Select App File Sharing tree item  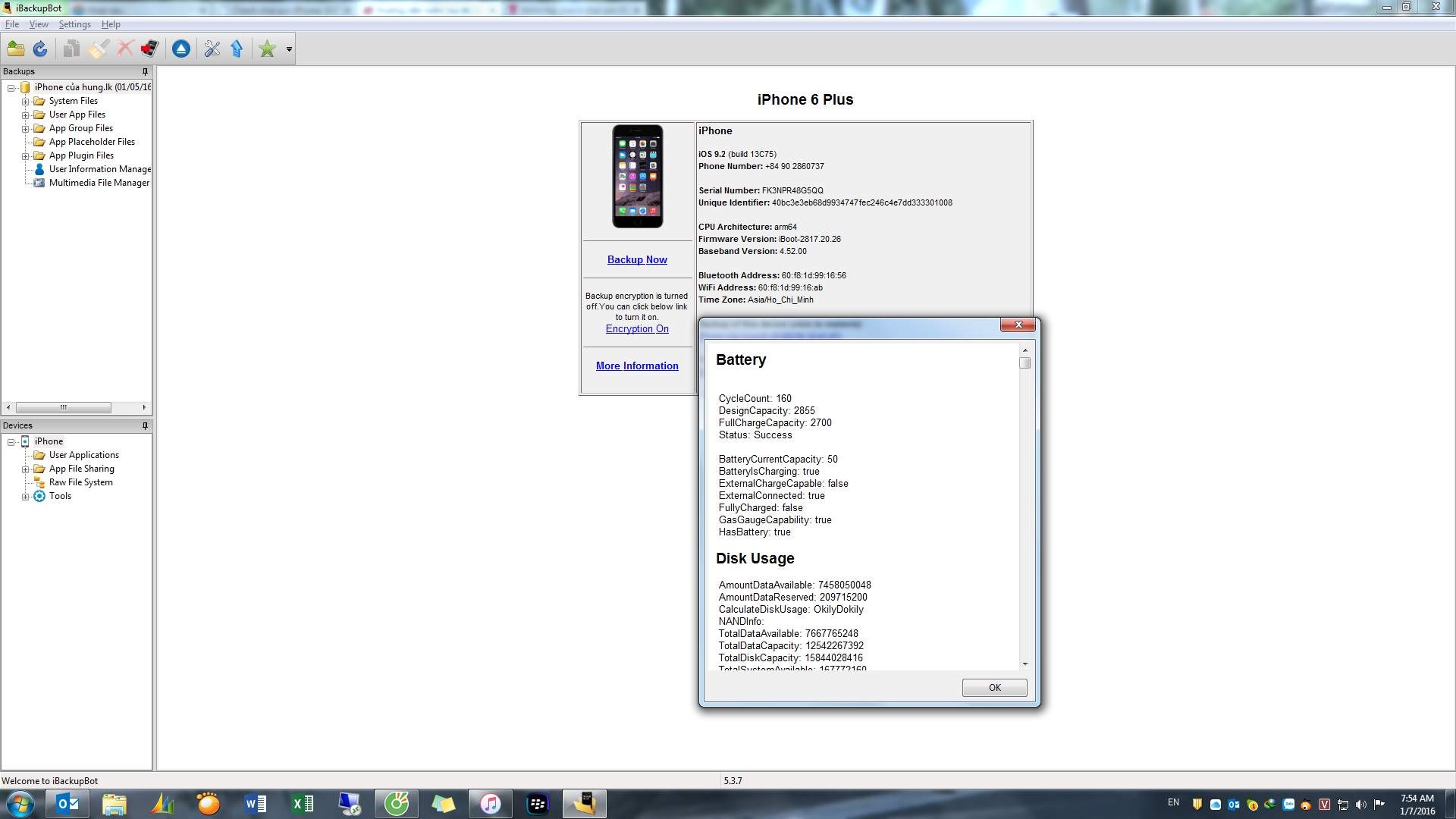click(82, 469)
